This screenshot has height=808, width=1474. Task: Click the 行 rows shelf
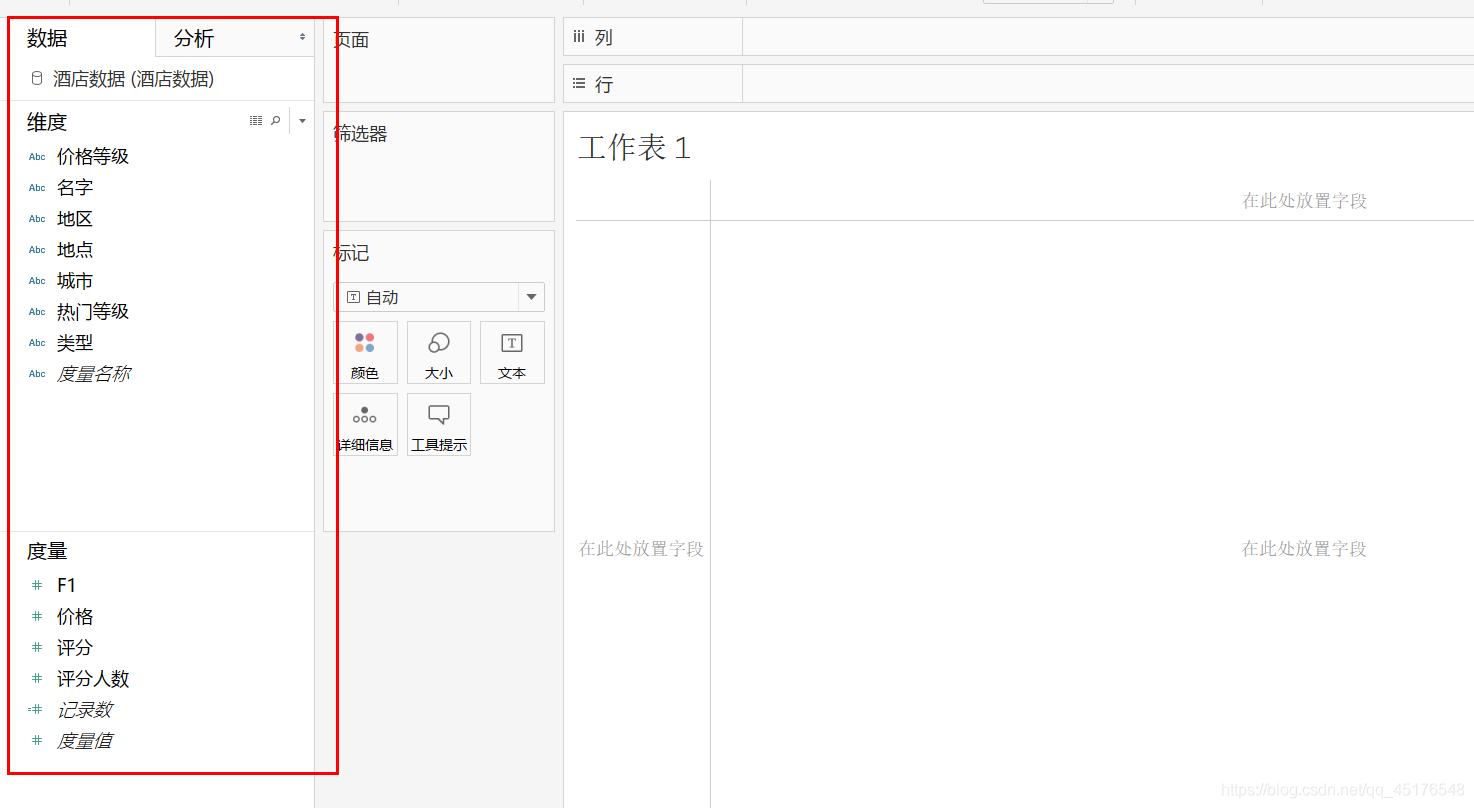tap(1018, 84)
